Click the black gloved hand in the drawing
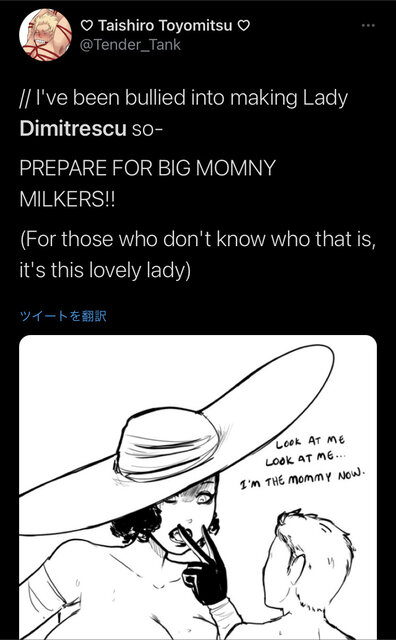This screenshot has height=640, width=396. (204, 567)
